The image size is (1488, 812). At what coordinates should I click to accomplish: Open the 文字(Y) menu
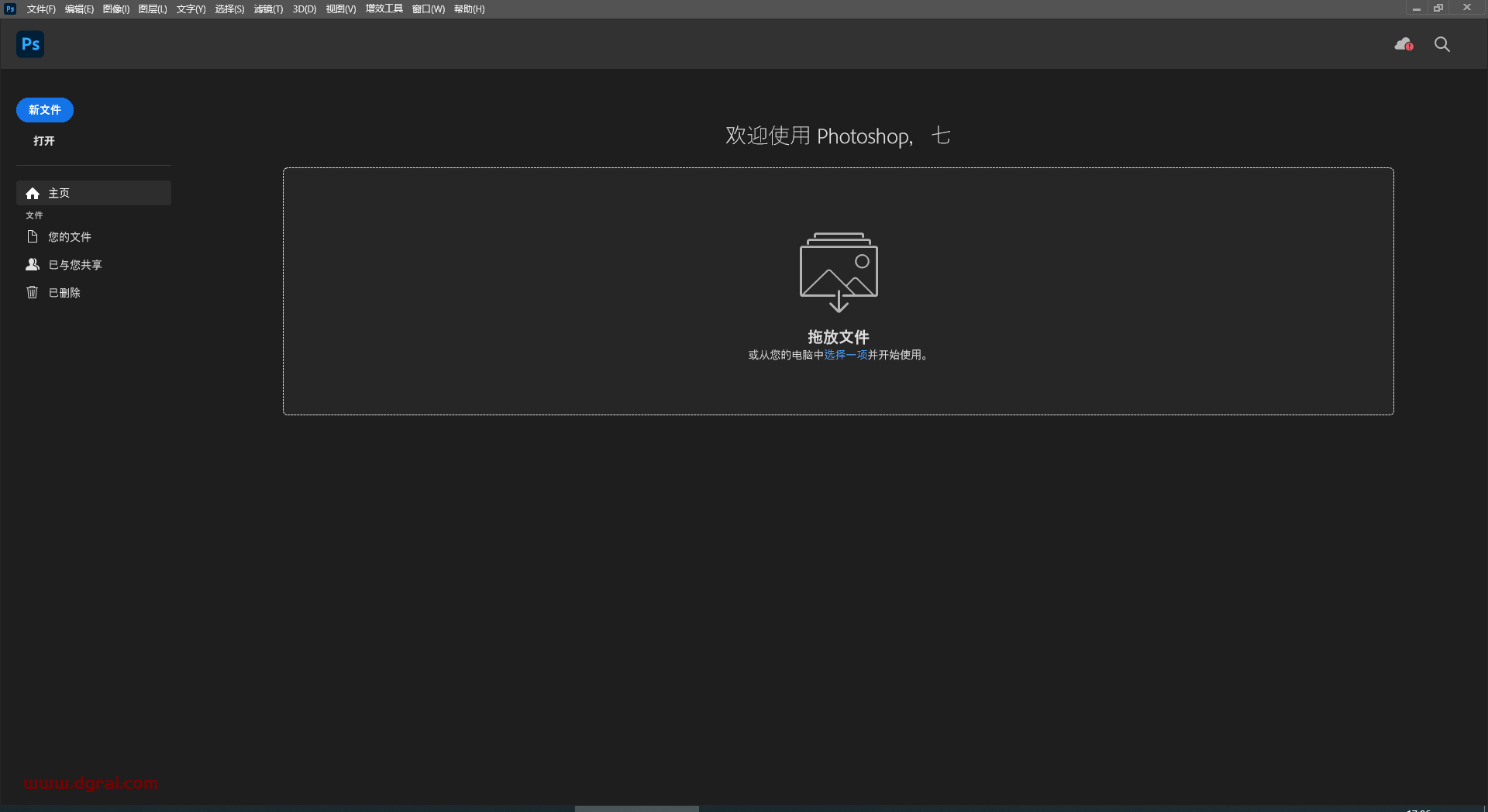[x=191, y=9]
